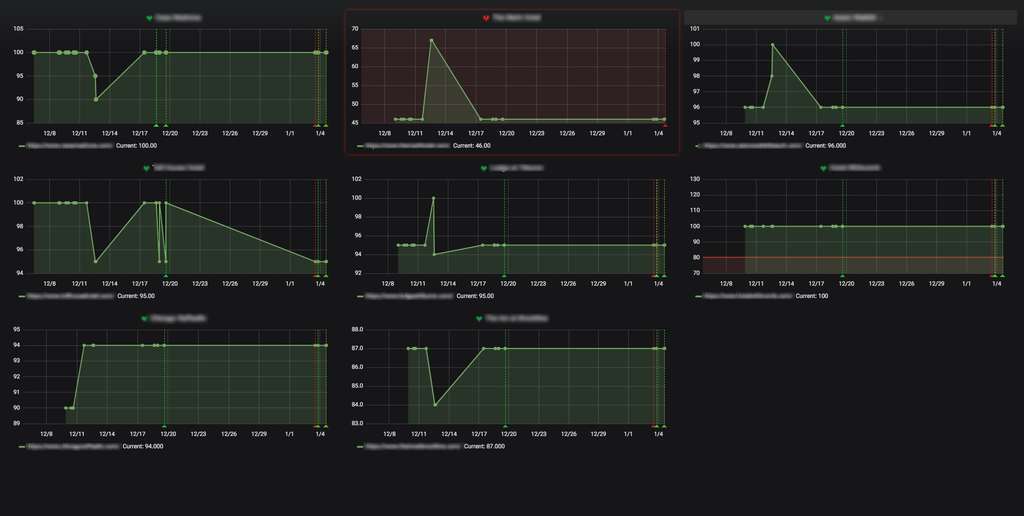The width and height of the screenshot is (1024, 516).
Task: Click the 'Current: 96.000' legend value
Action: coord(815,146)
